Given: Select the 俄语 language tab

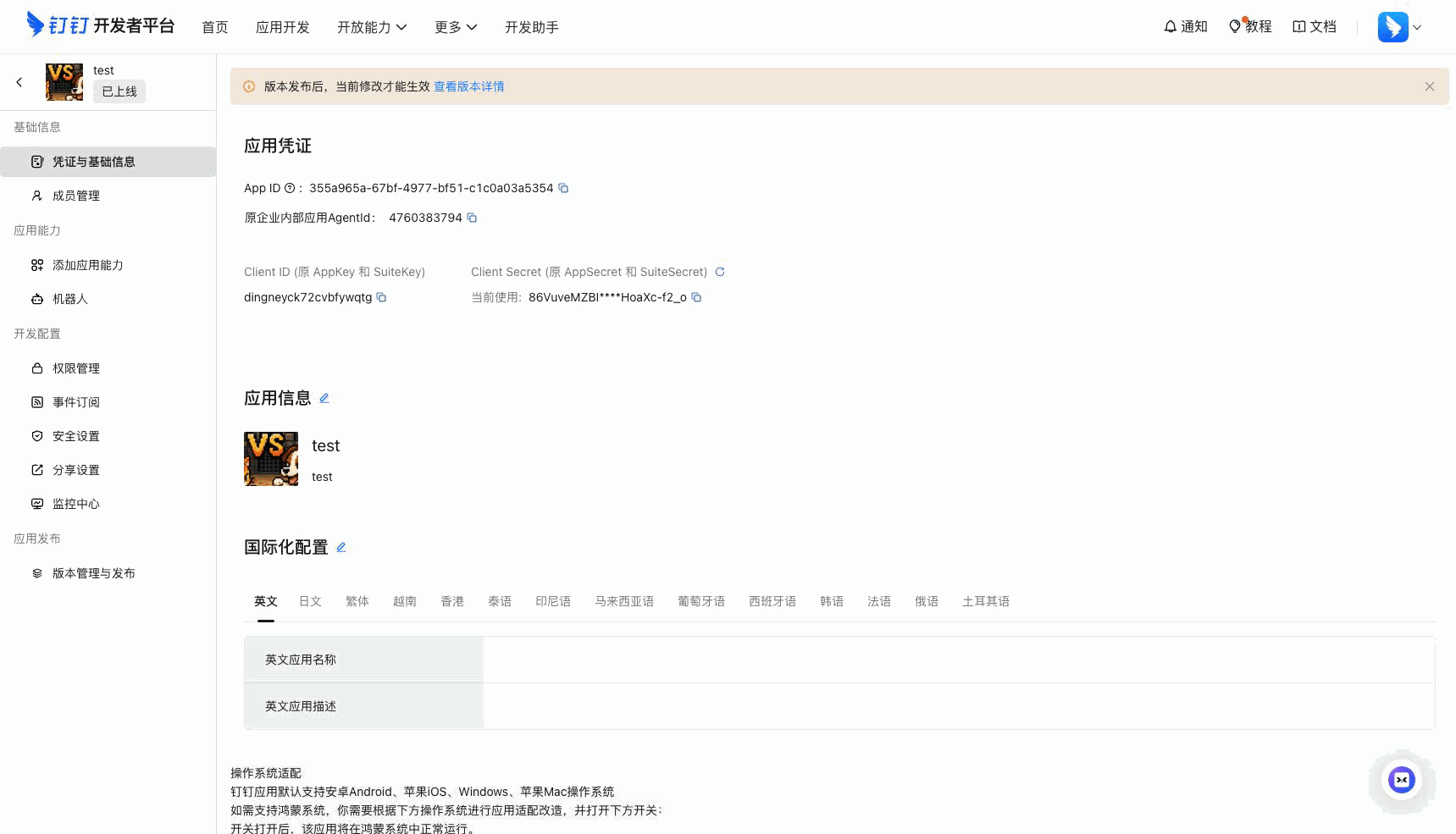Looking at the screenshot, I should [x=927, y=601].
